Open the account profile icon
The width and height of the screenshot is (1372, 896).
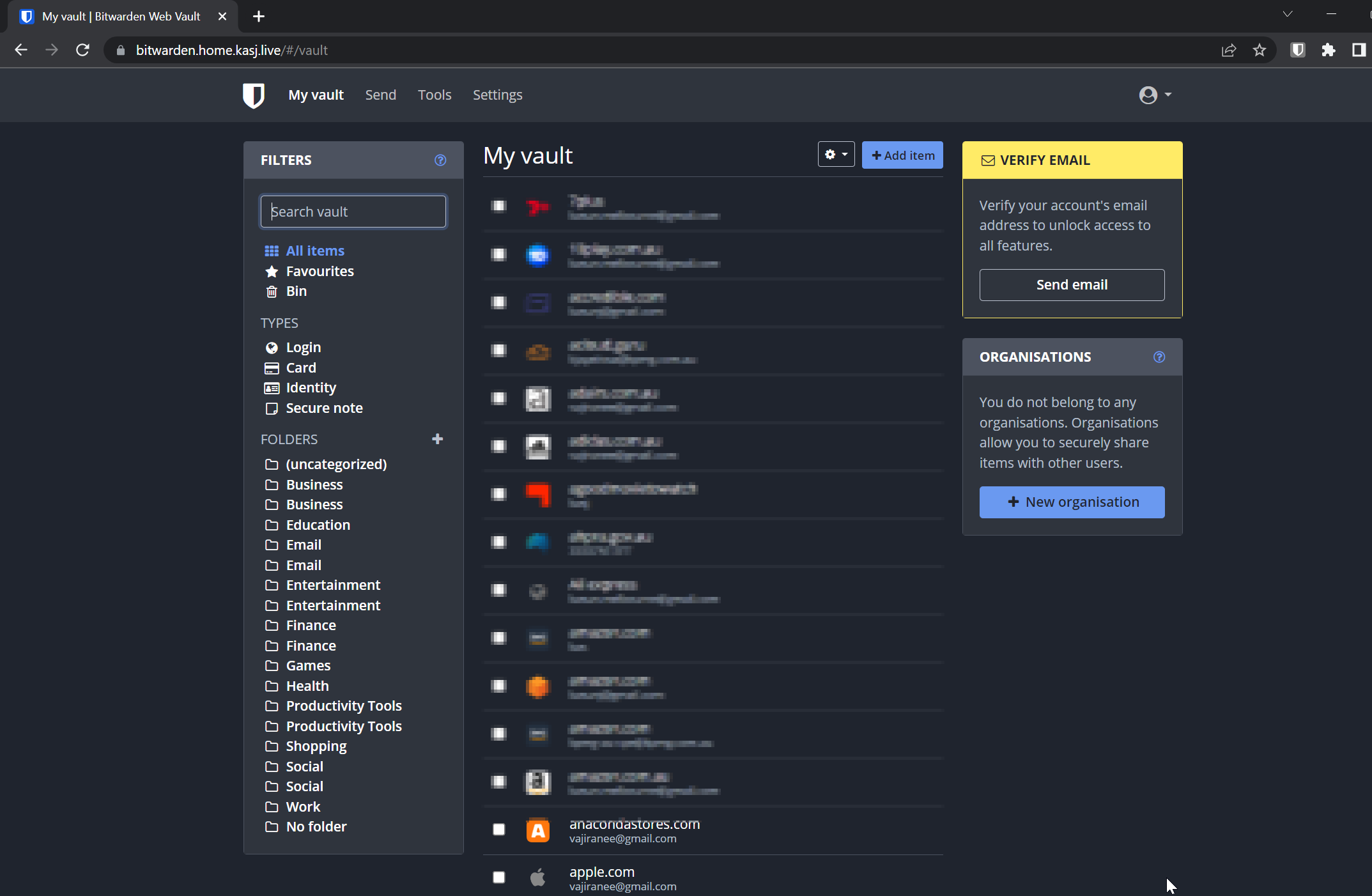click(x=1149, y=95)
